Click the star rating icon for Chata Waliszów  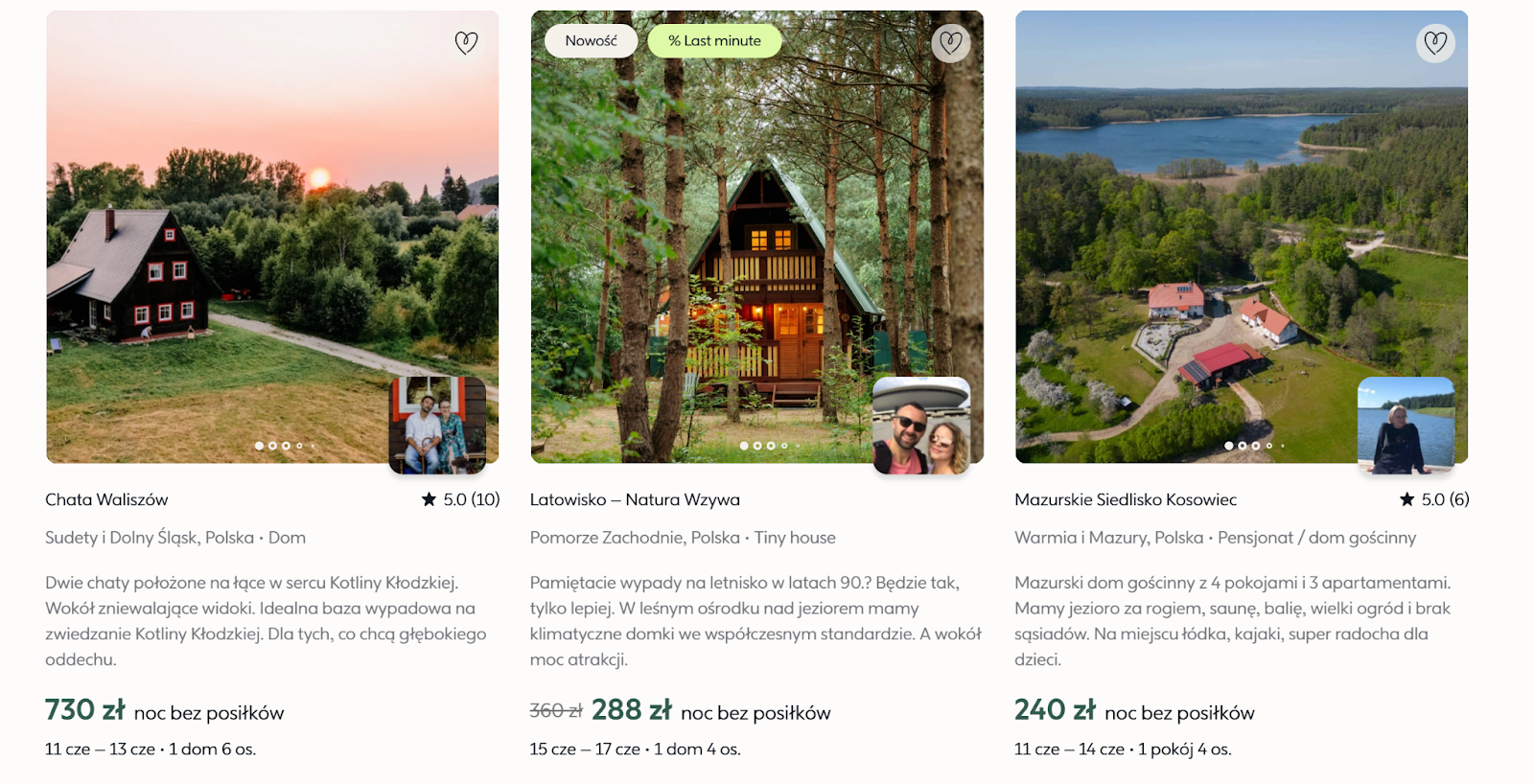(x=429, y=499)
